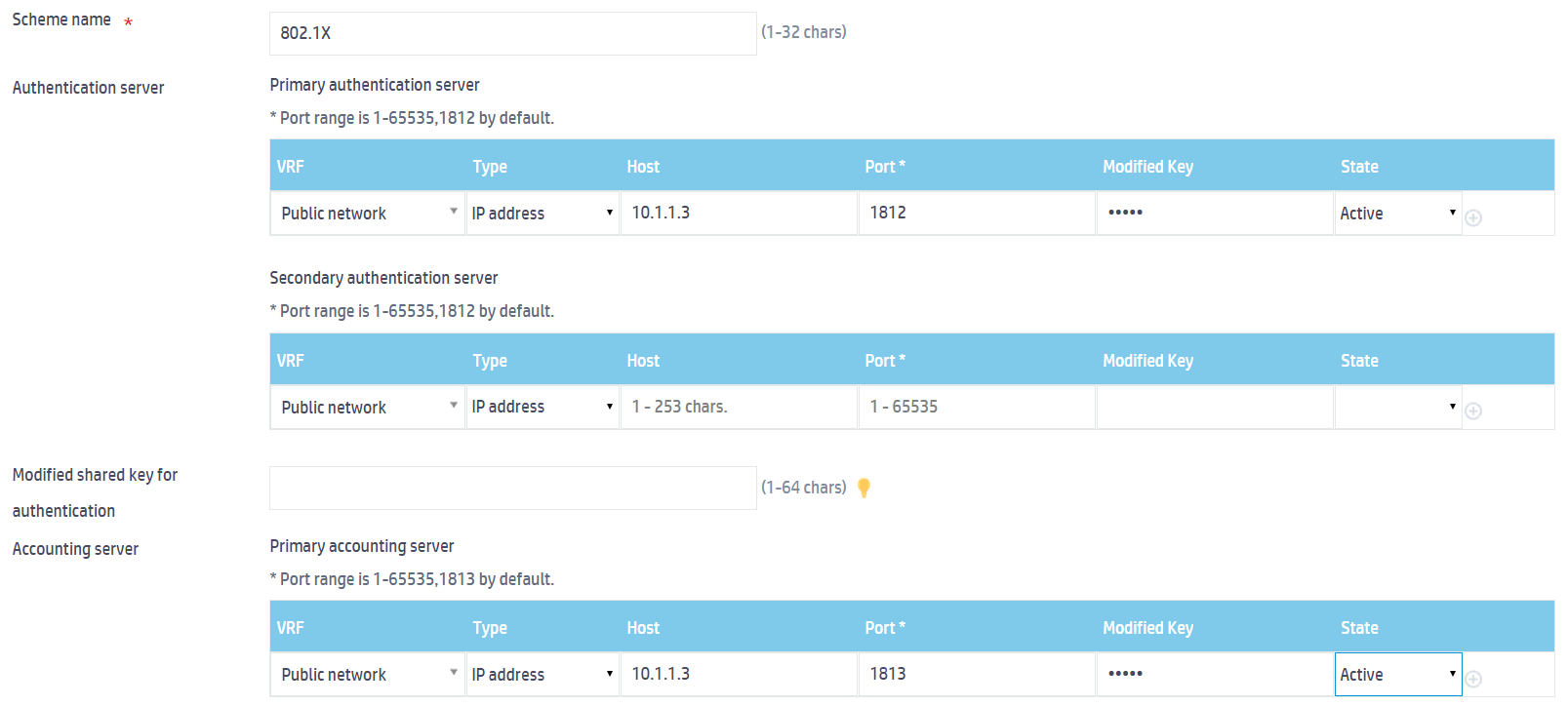Click the lightbulb hint icon beside shared key
1568x706 pixels.
point(864,488)
